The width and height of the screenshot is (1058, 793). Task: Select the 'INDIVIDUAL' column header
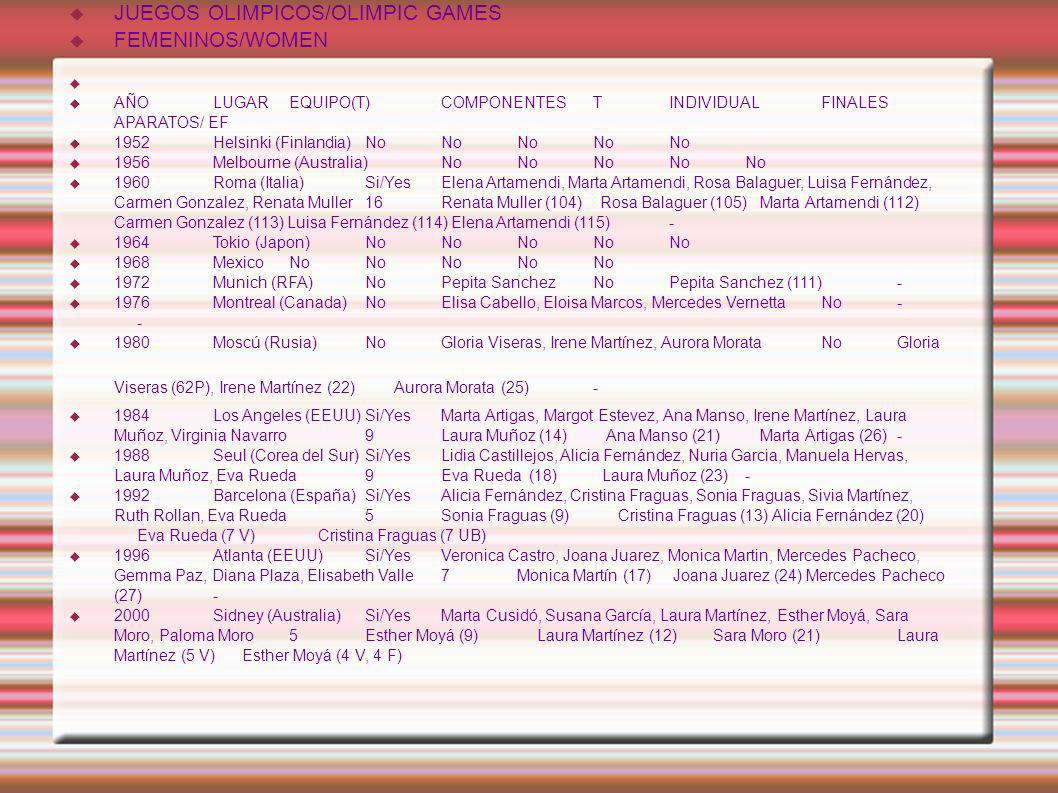pos(714,103)
